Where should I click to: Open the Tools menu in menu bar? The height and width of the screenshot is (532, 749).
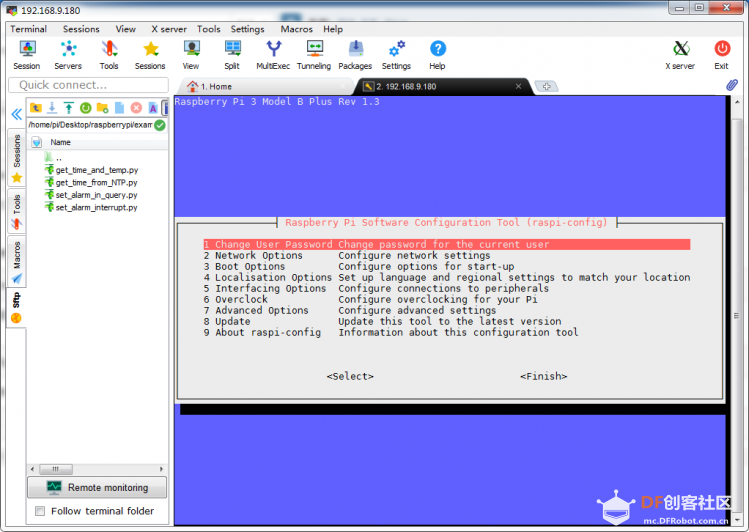209,29
